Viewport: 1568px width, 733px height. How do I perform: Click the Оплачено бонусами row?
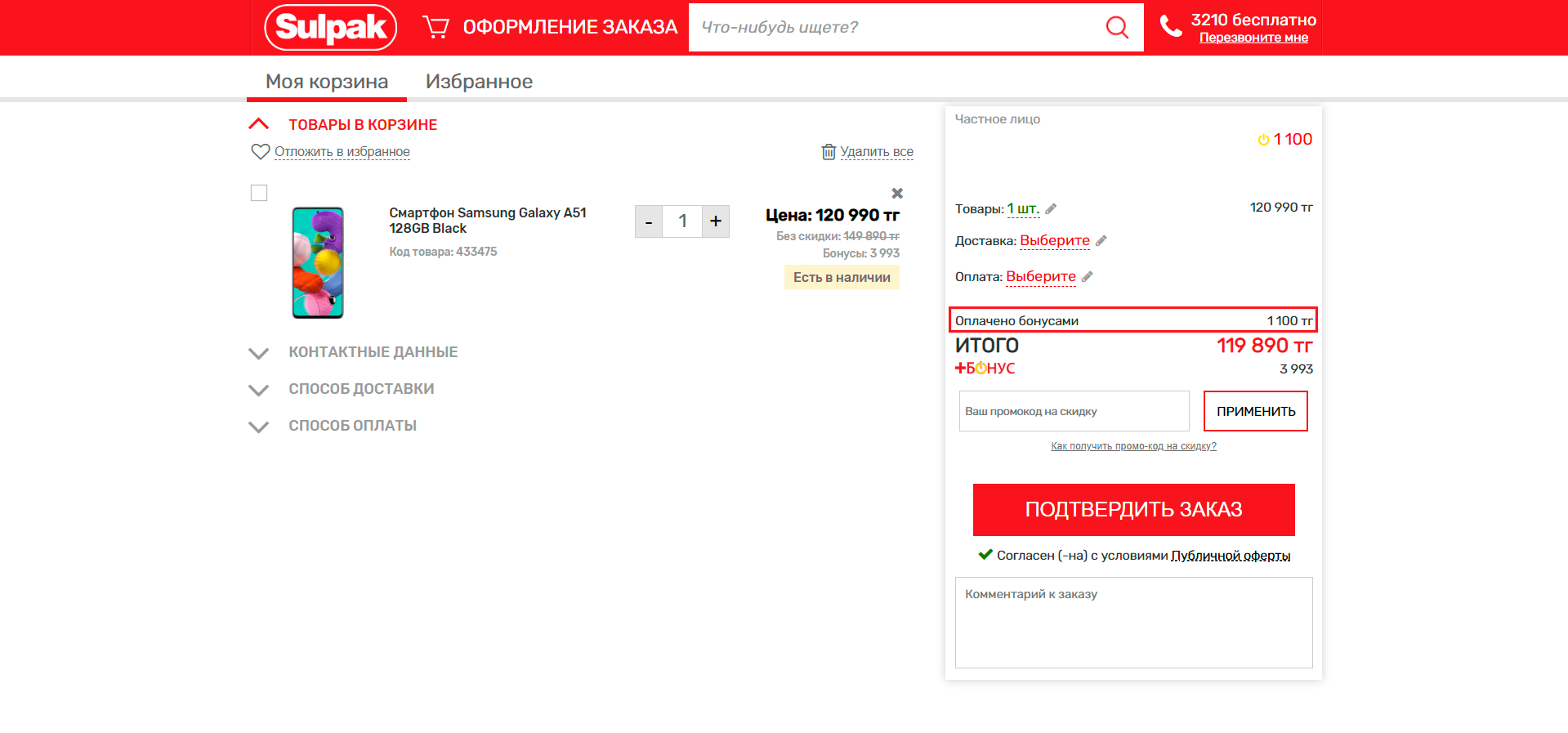(1133, 320)
